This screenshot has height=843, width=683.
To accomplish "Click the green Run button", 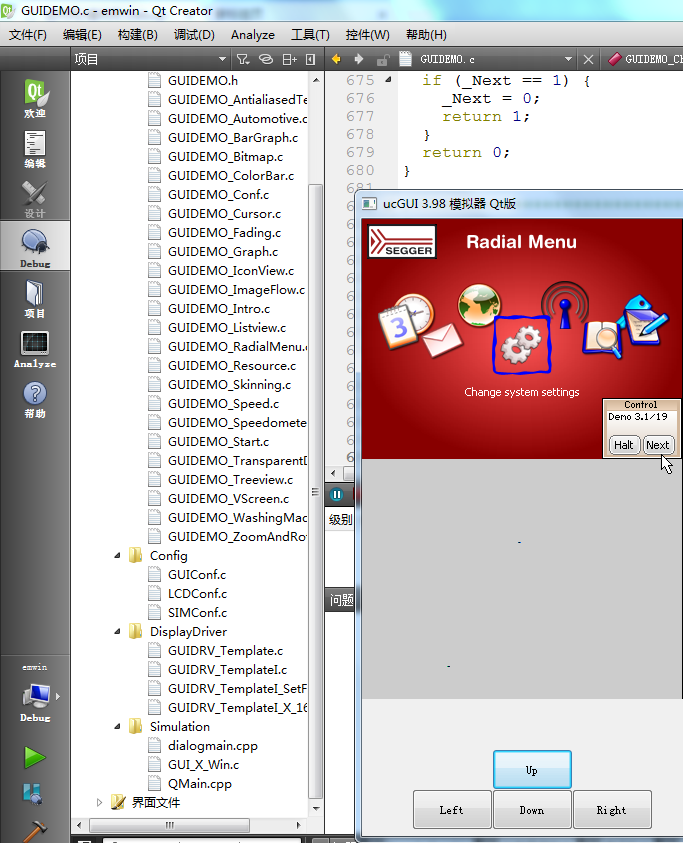I will 35,757.
